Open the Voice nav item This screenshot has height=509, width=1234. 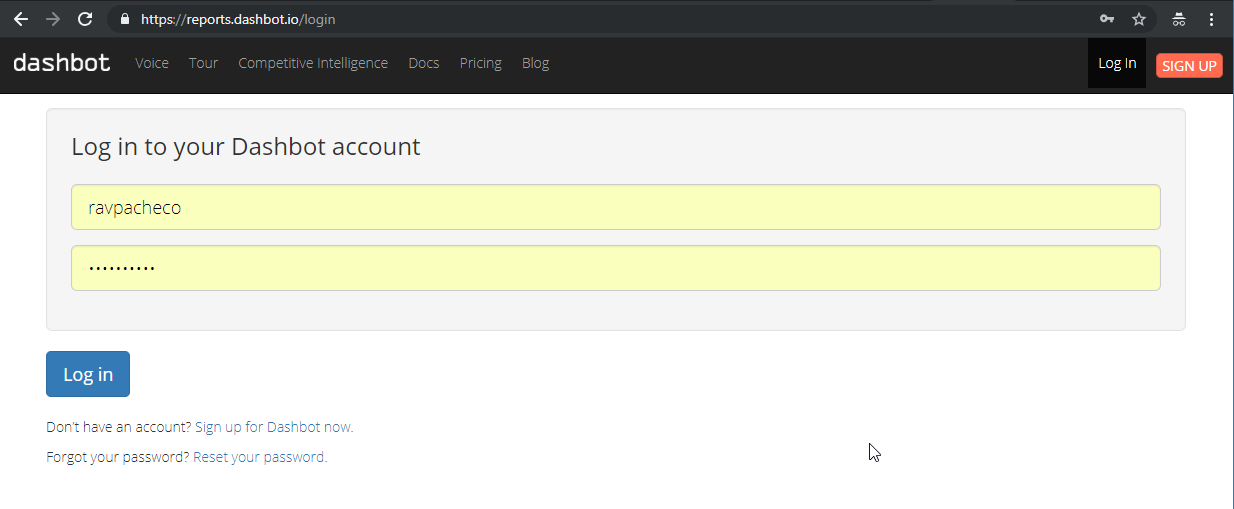point(152,63)
